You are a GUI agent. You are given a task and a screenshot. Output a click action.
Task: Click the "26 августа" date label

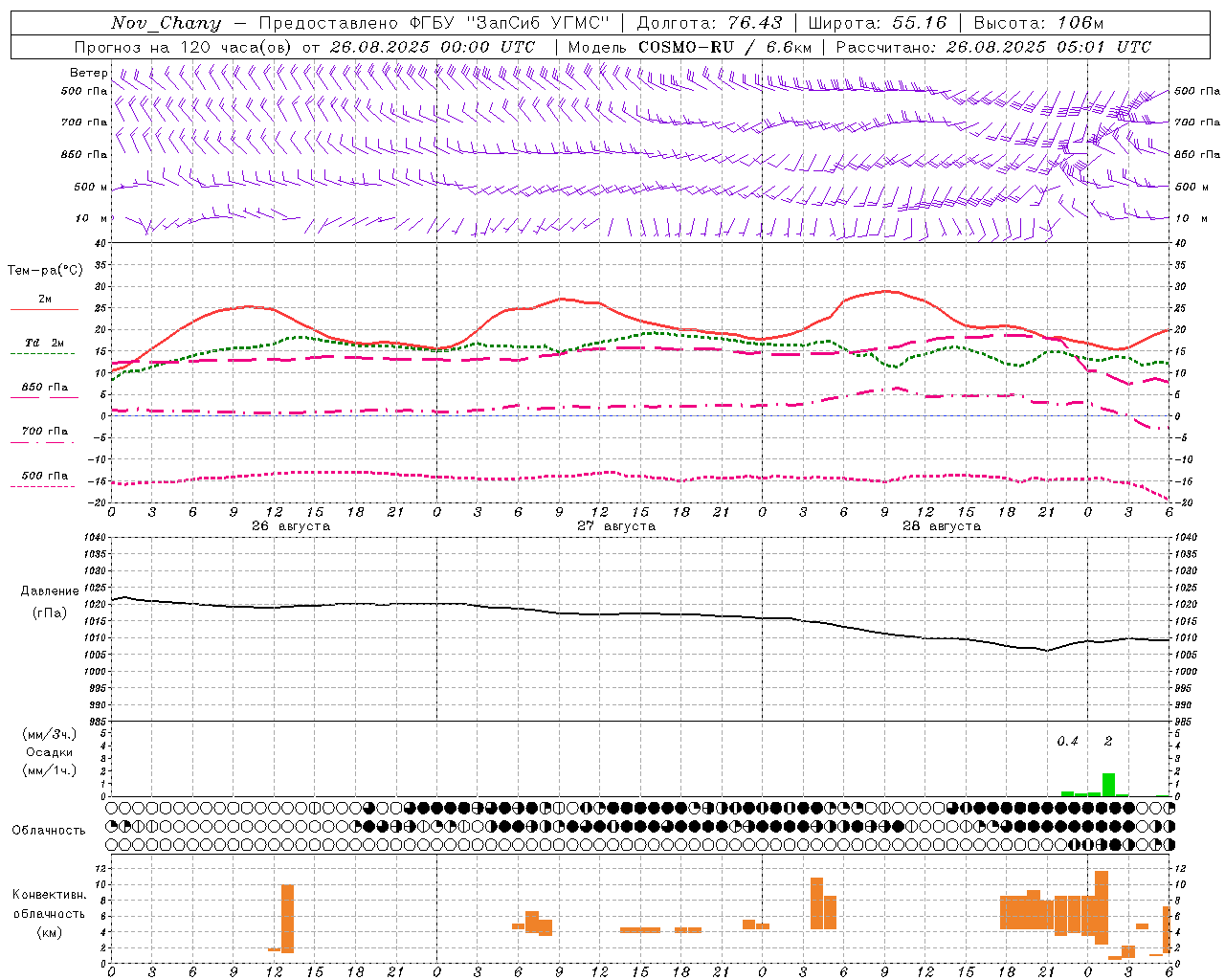click(291, 525)
